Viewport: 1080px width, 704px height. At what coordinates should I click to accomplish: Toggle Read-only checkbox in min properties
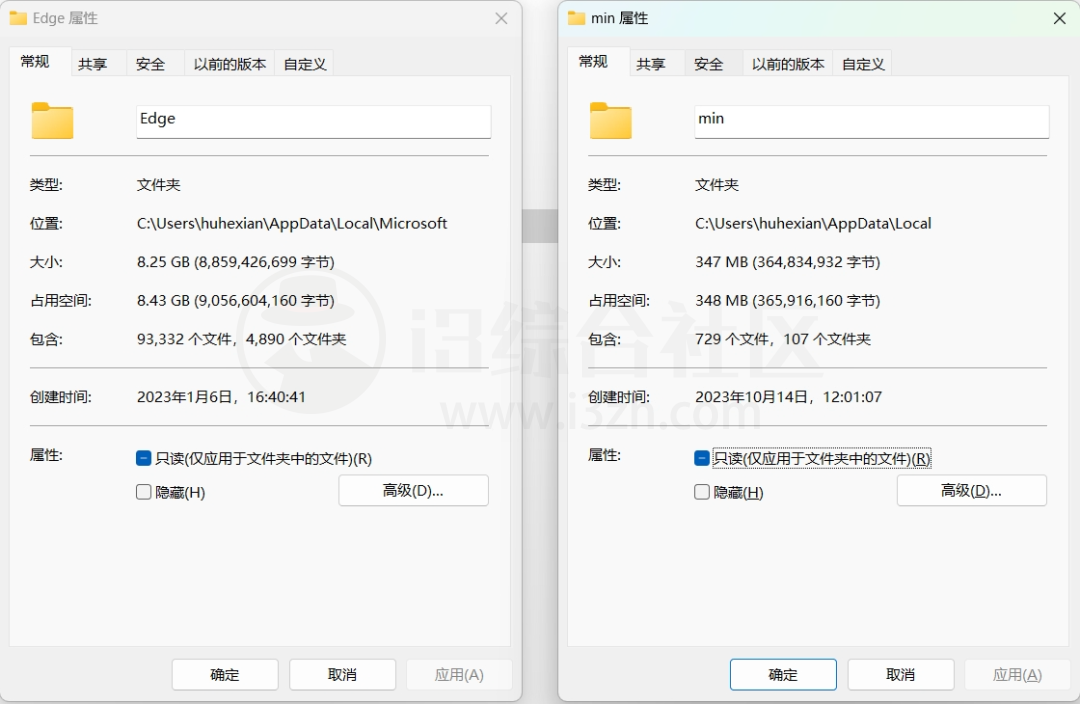(702, 458)
